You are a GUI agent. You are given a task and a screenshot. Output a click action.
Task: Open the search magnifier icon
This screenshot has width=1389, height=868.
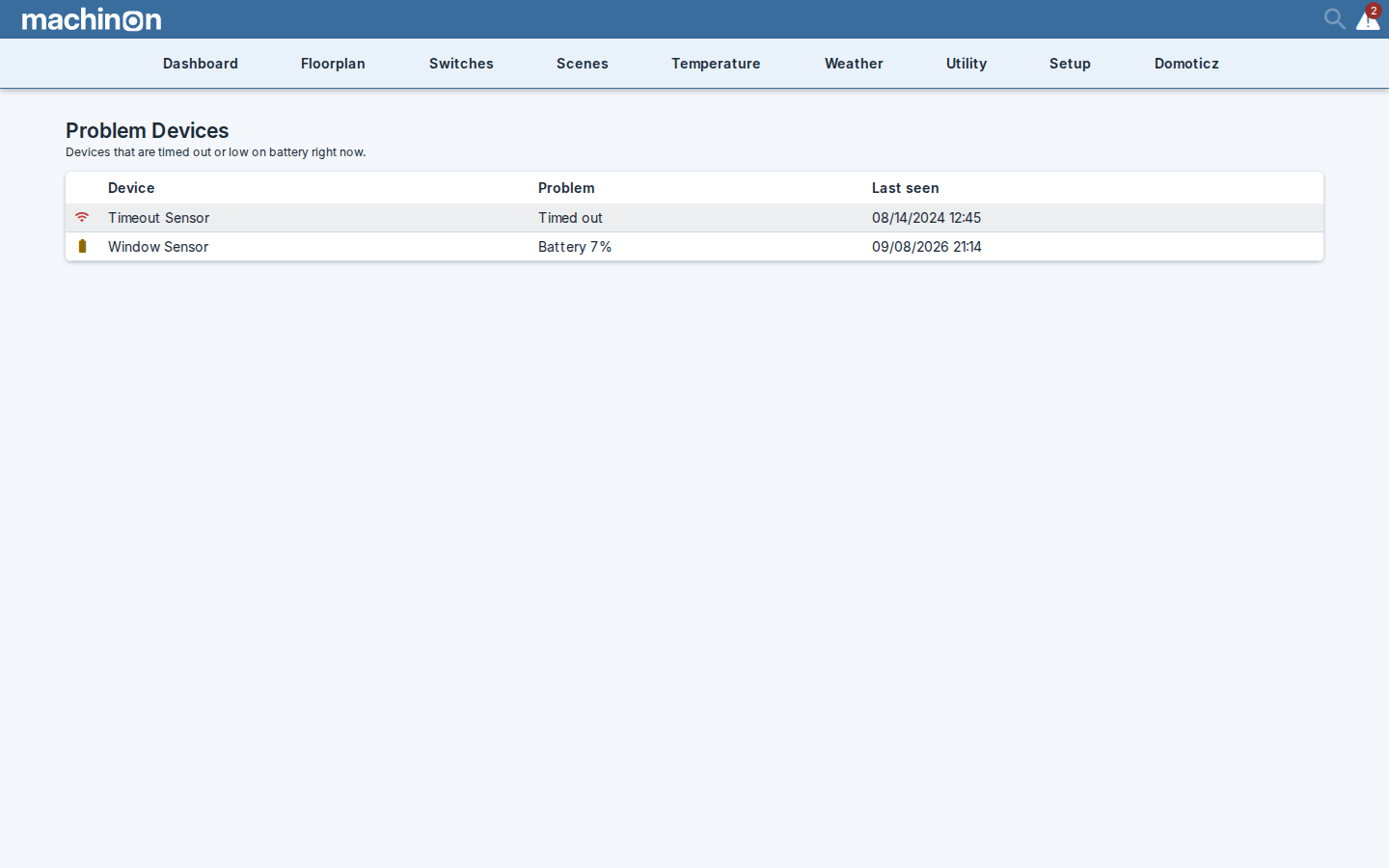pyautogui.click(x=1335, y=19)
